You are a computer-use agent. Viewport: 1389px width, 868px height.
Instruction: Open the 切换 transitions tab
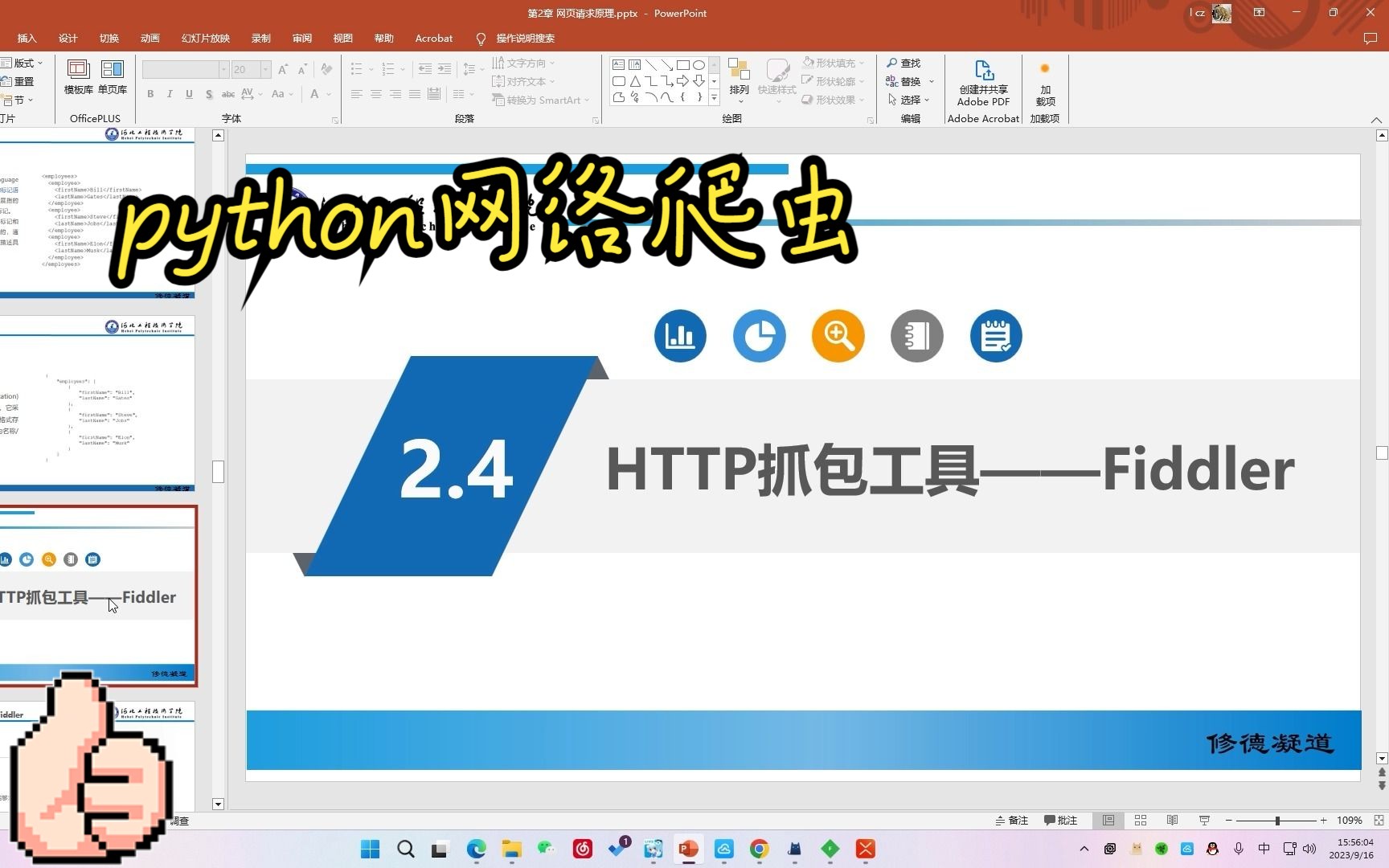(109, 38)
